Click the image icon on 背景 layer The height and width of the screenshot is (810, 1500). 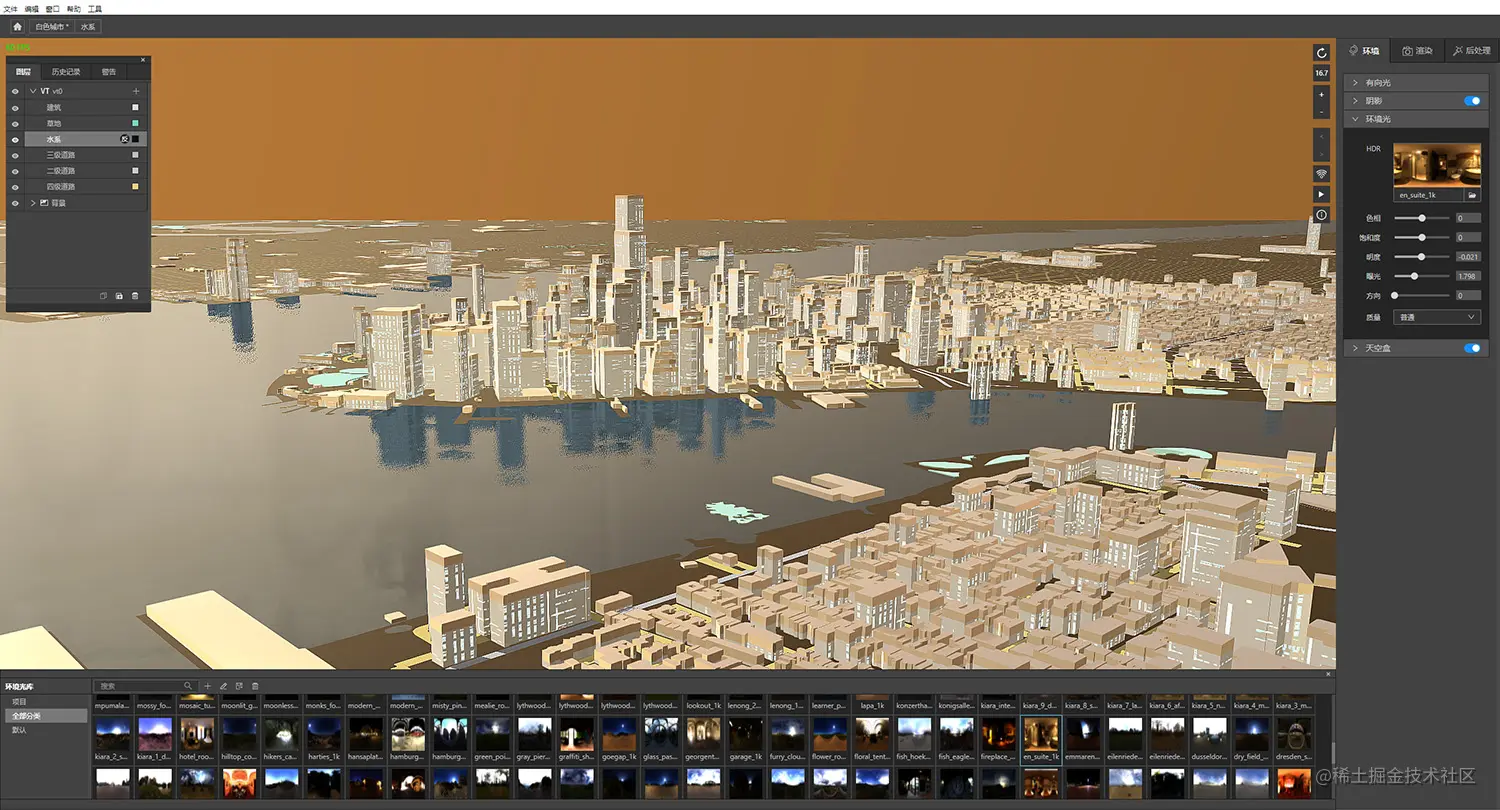[x=44, y=203]
